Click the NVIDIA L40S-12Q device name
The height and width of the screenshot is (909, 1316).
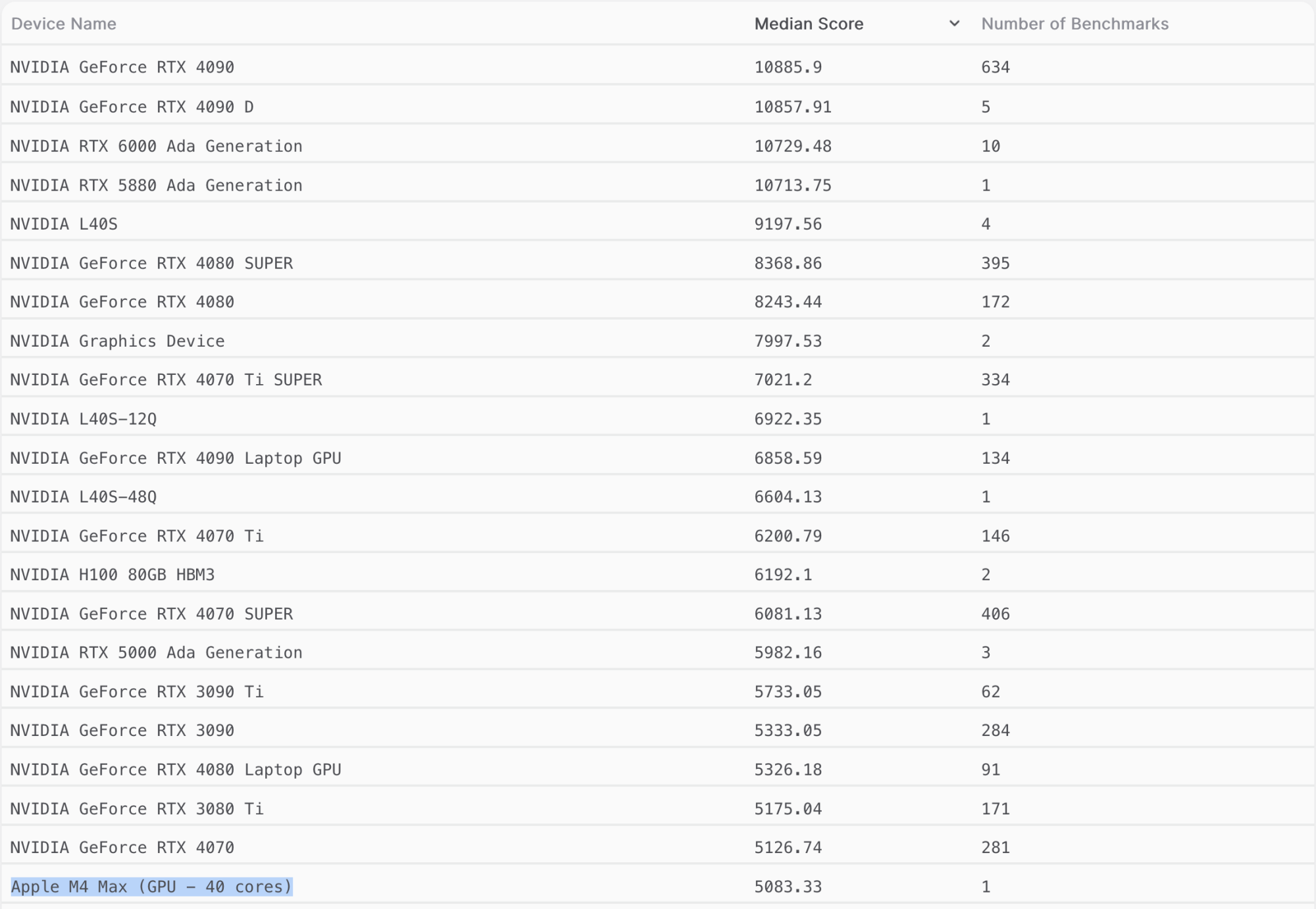(x=84, y=419)
